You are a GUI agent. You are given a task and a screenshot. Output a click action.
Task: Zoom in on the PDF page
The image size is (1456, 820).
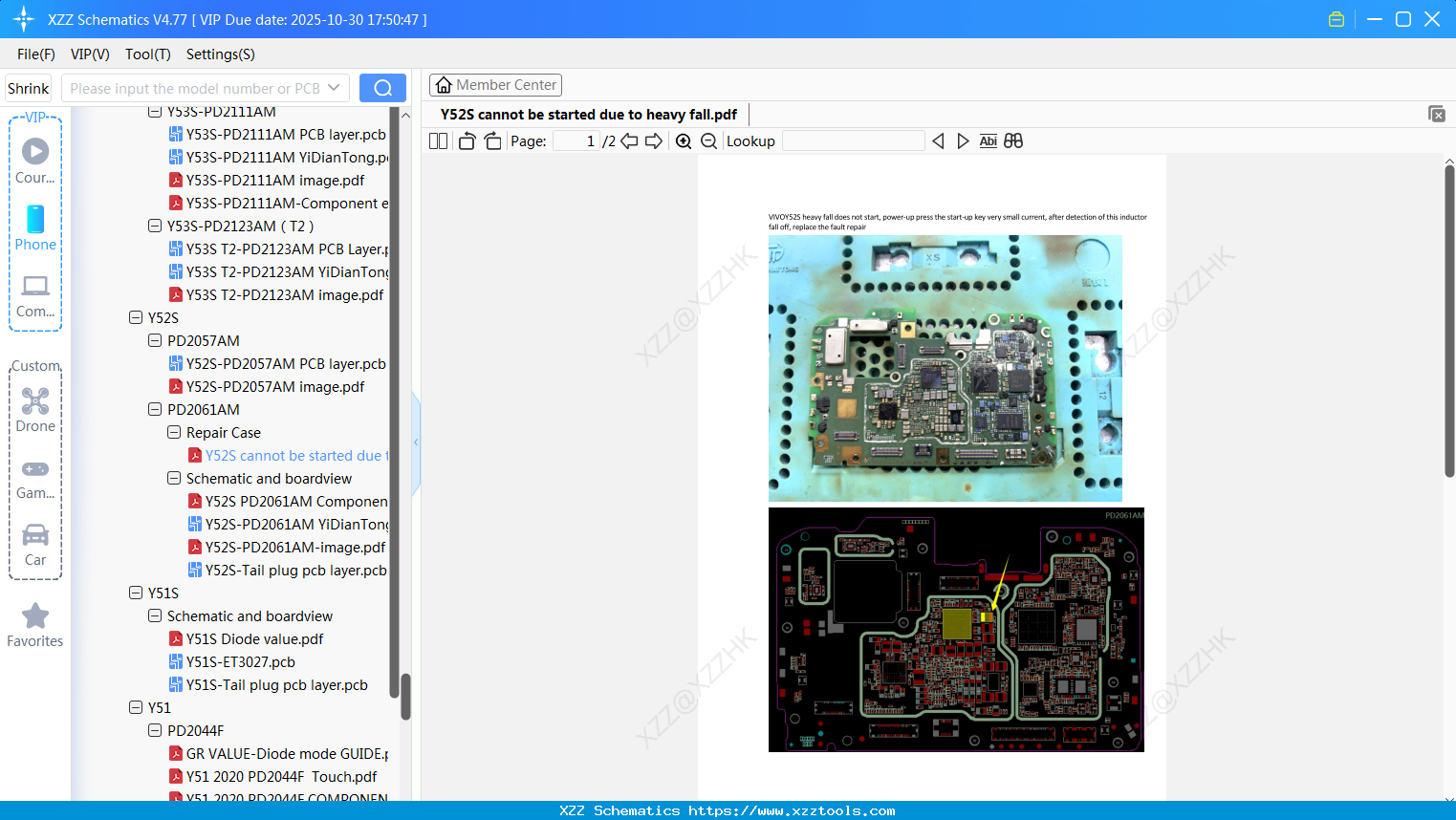(684, 141)
